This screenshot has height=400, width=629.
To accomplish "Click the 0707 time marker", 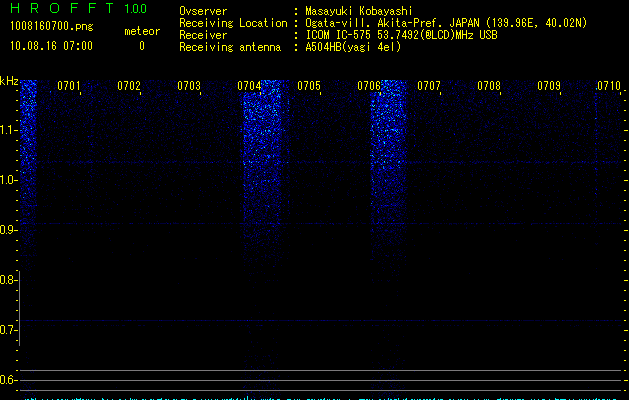I will [429, 86].
